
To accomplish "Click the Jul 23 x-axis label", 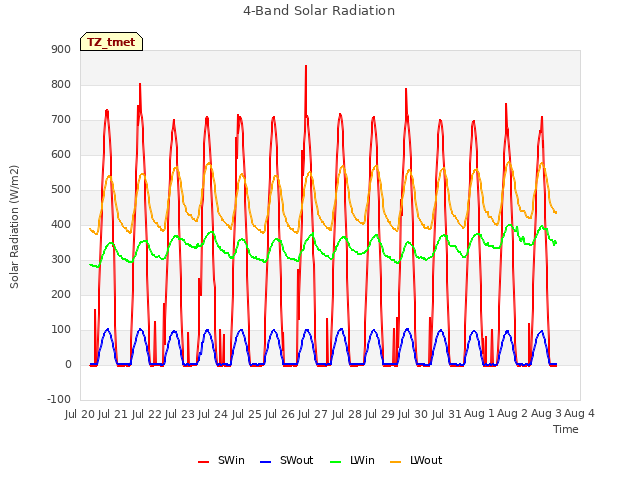I will 180,414.
